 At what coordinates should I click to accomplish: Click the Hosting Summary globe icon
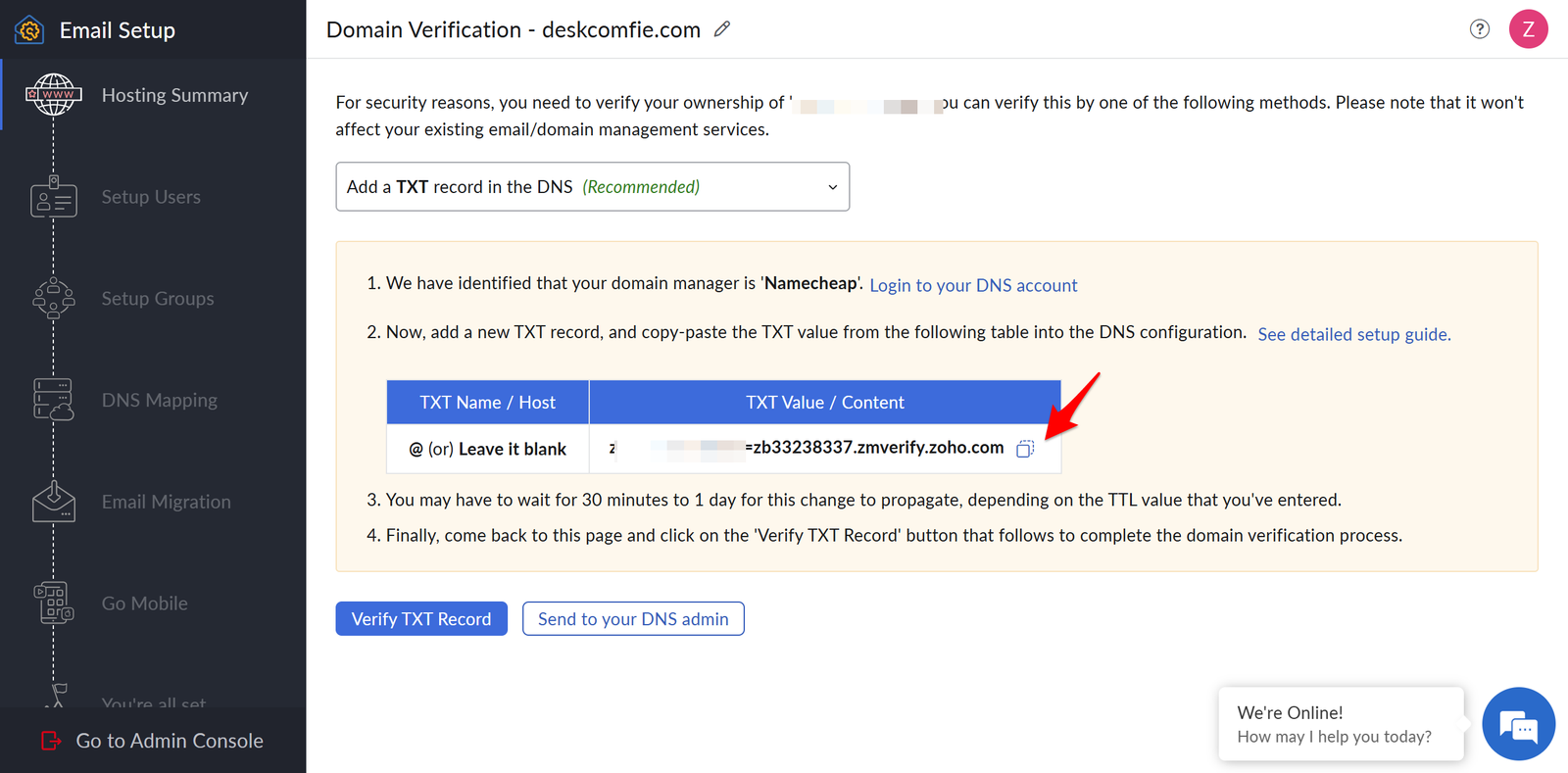(x=53, y=95)
